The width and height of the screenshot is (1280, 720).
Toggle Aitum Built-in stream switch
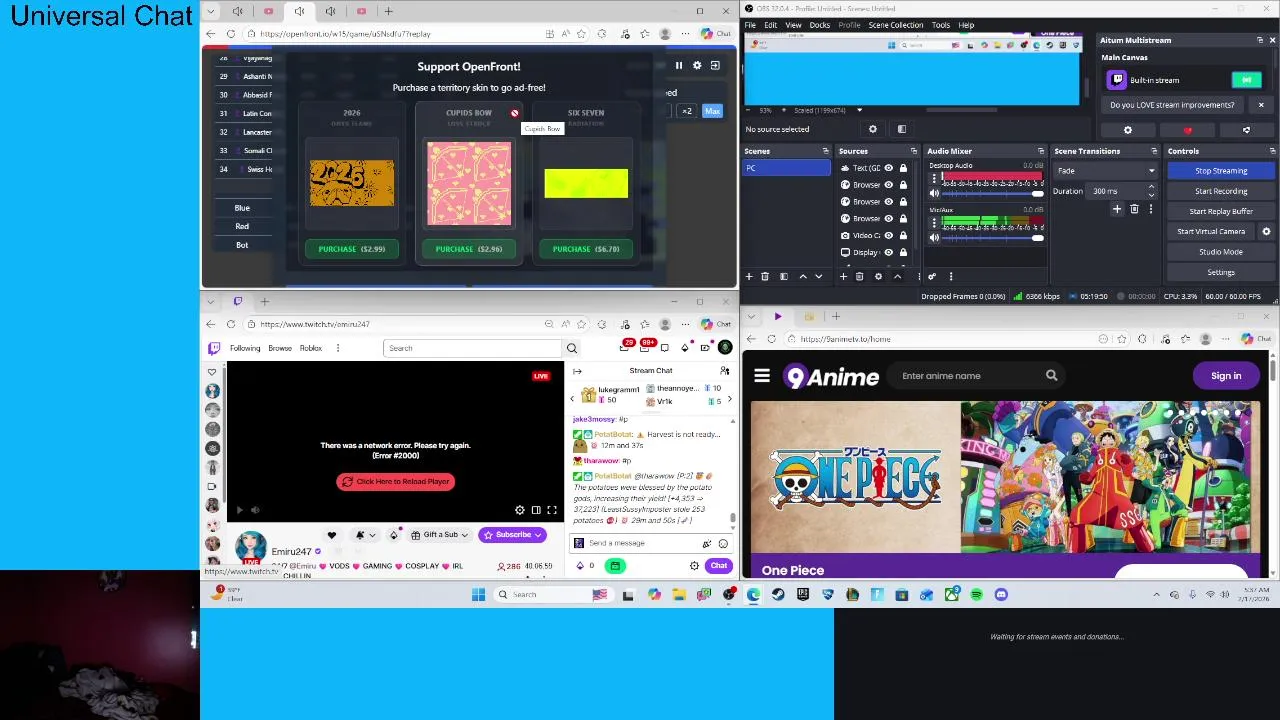[x=1246, y=80]
